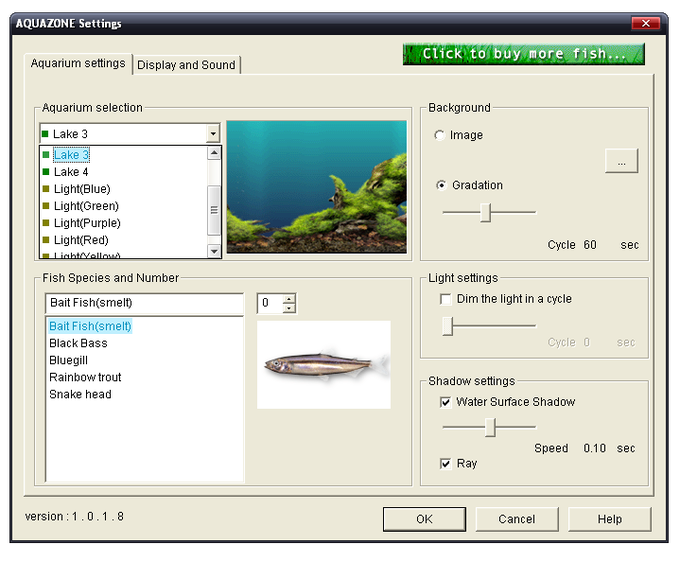
Task: Open the background image browse button
Action: pyautogui.click(x=621, y=161)
